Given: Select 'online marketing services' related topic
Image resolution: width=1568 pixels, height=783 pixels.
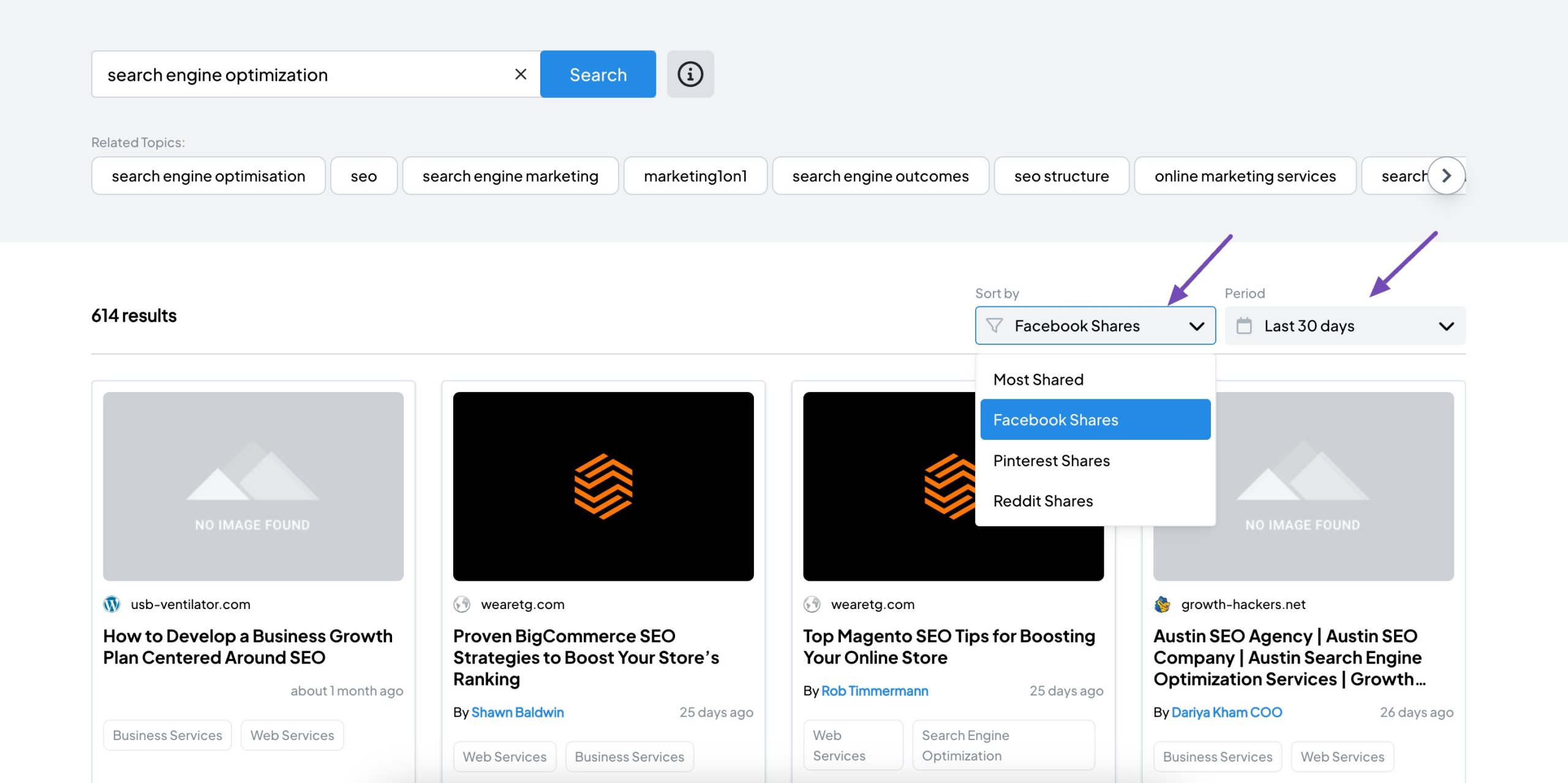Looking at the screenshot, I should pyautogui.click(x=1245, y=176).
